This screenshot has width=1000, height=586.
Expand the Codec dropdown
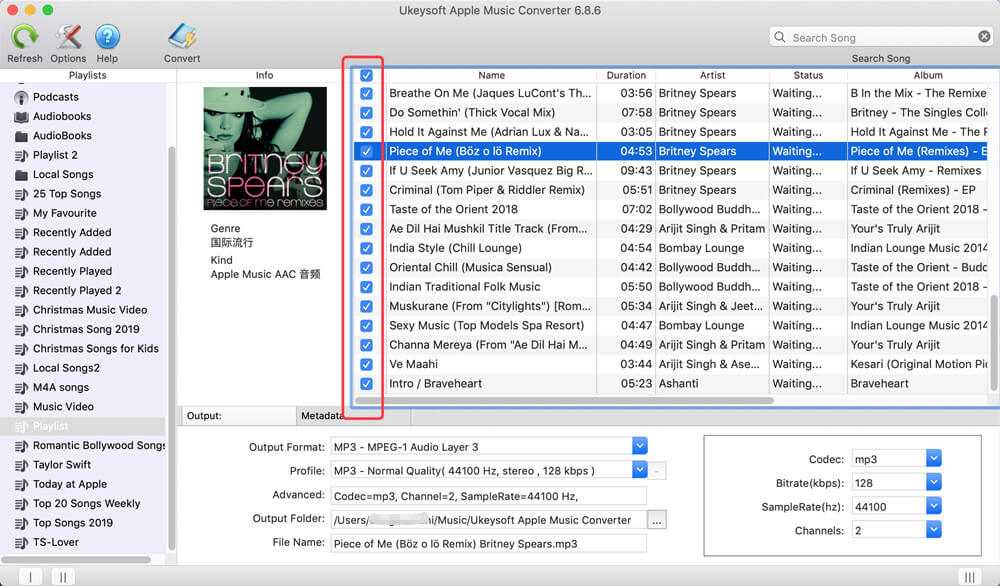coord(933,458)
